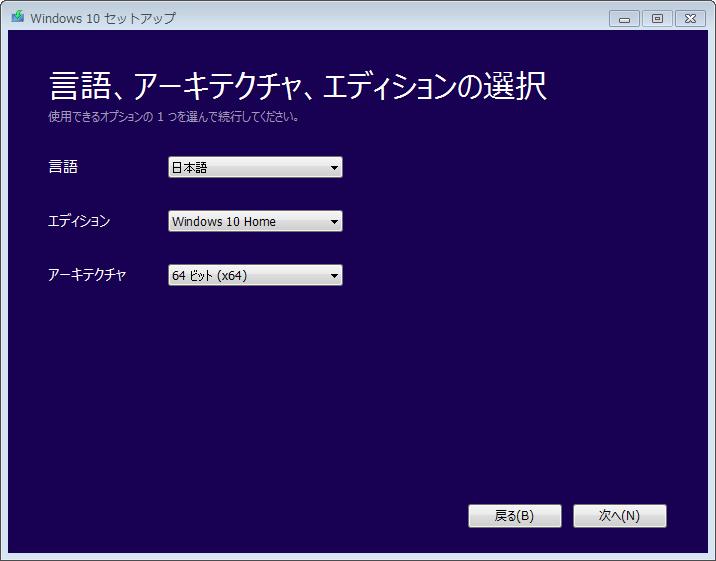Close the Windows 10 セットアップ window
Screen dimensions: 716x561
(x=690, y=19)
